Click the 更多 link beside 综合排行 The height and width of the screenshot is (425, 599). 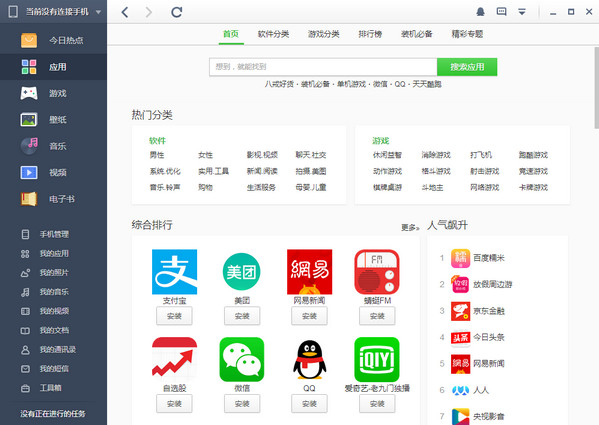pos(410,228)
